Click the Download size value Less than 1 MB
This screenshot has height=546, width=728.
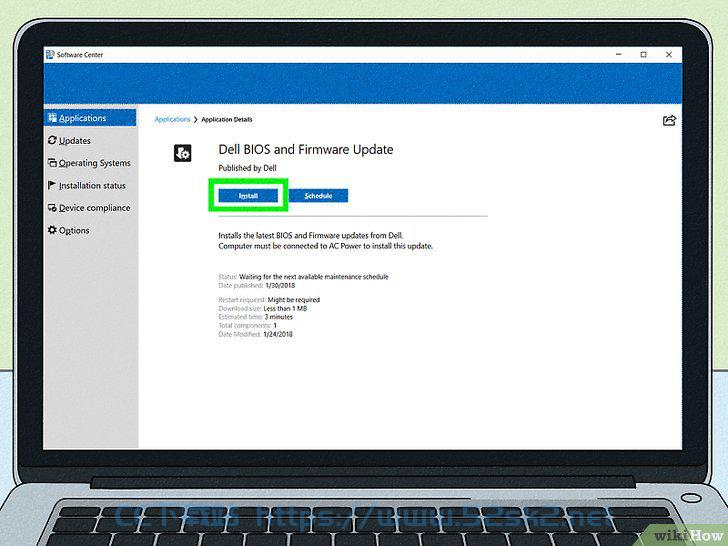pyautogui.click(x=285, y=308)
